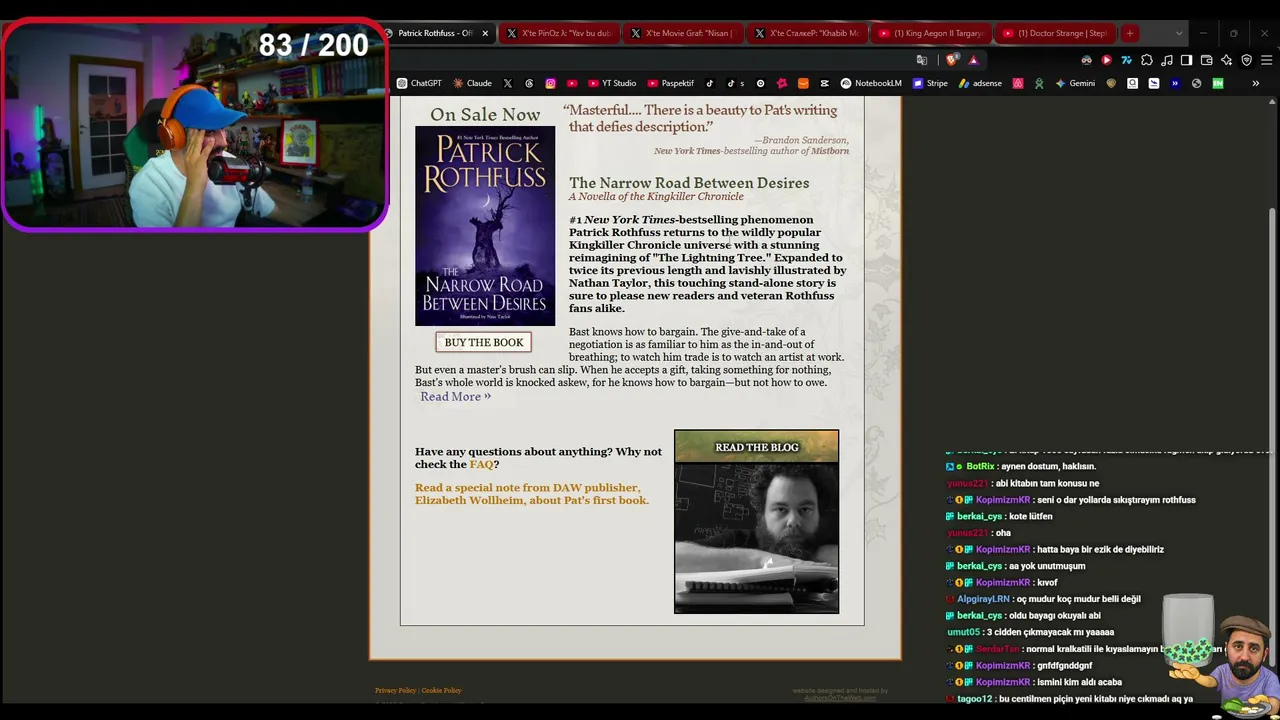Close the Patrick Rothfuss tab
This screenshot has width=1280, height=720.
pos(485,33)
